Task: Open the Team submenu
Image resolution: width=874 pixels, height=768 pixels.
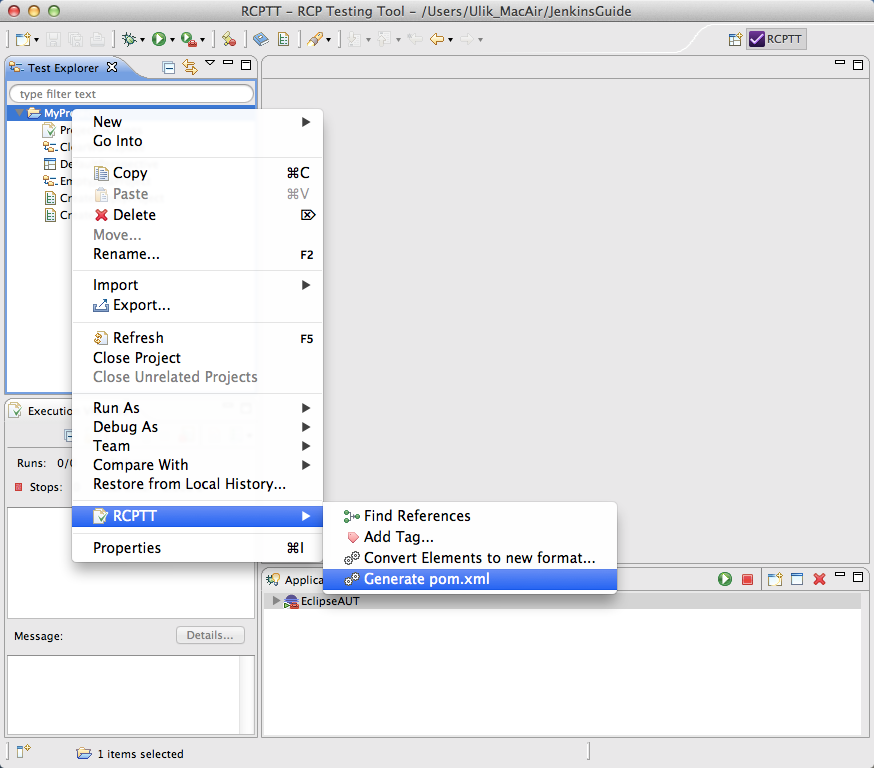Action: coord(197,446)
